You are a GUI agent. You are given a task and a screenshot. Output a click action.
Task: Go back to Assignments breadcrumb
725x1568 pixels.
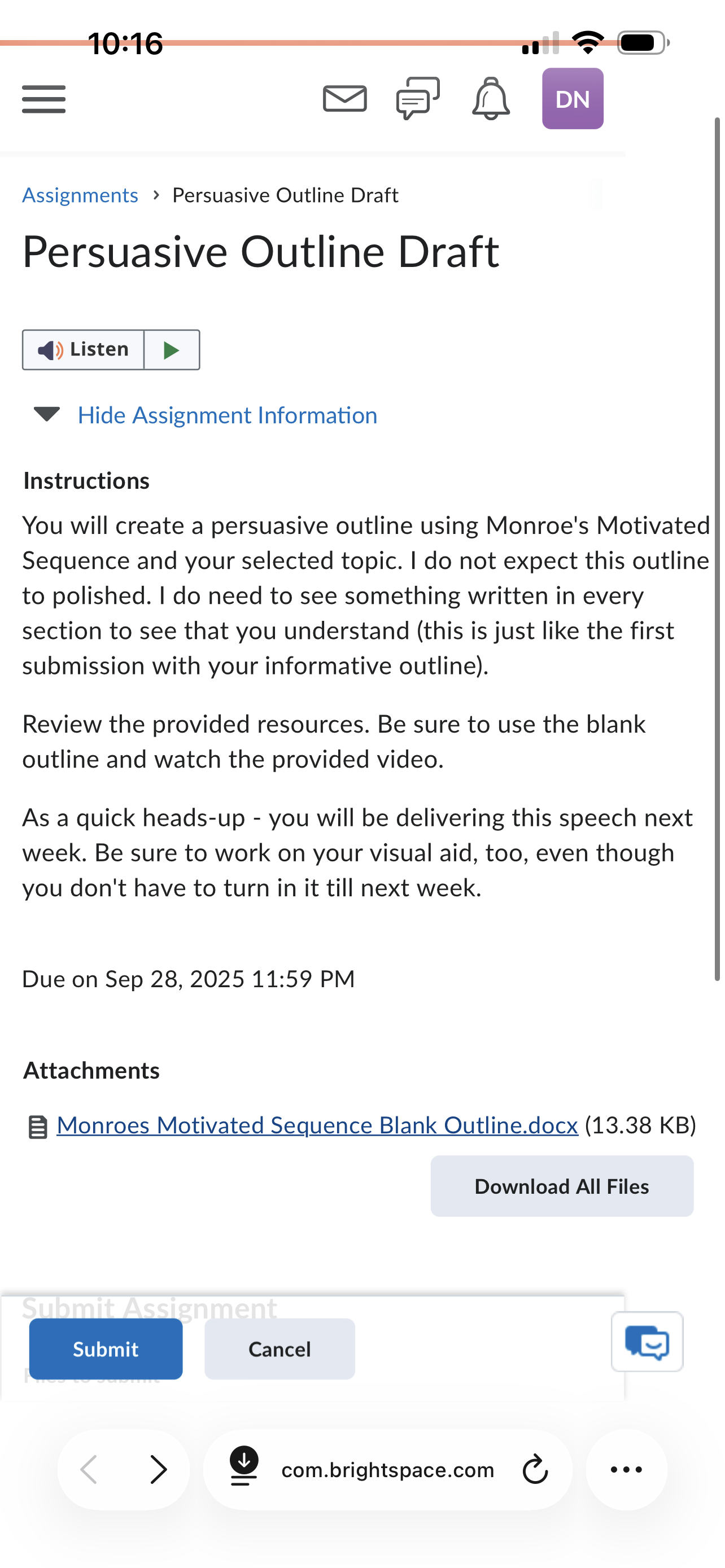tap(80, 195)
